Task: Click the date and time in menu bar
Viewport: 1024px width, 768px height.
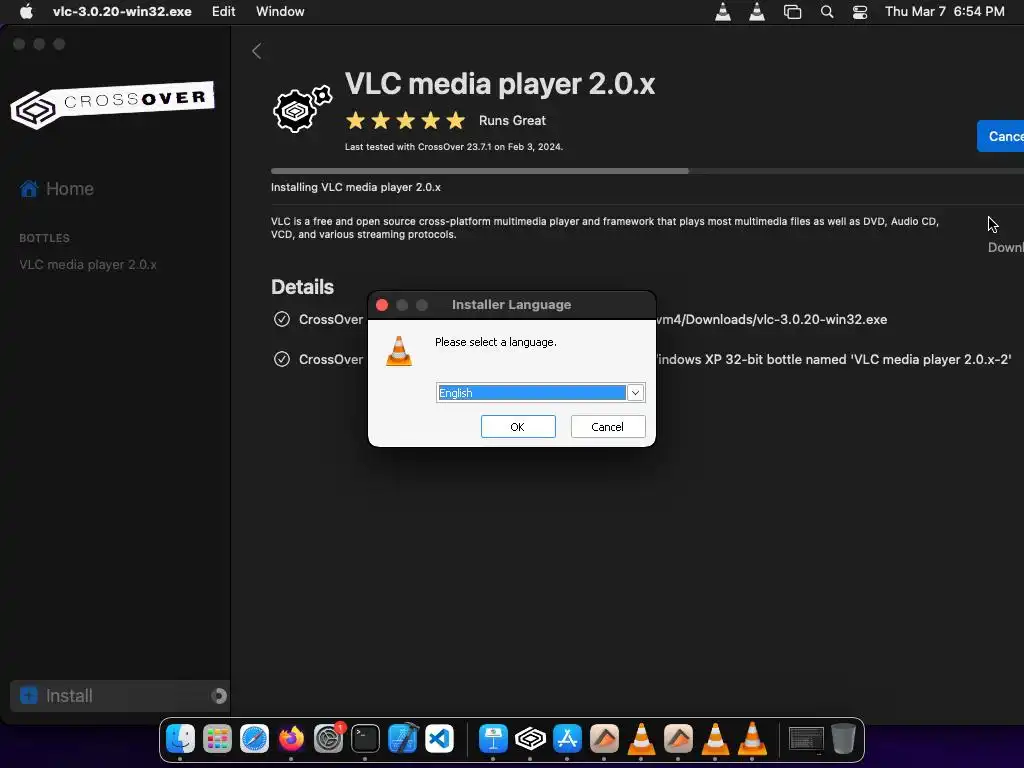Action: 944,11
